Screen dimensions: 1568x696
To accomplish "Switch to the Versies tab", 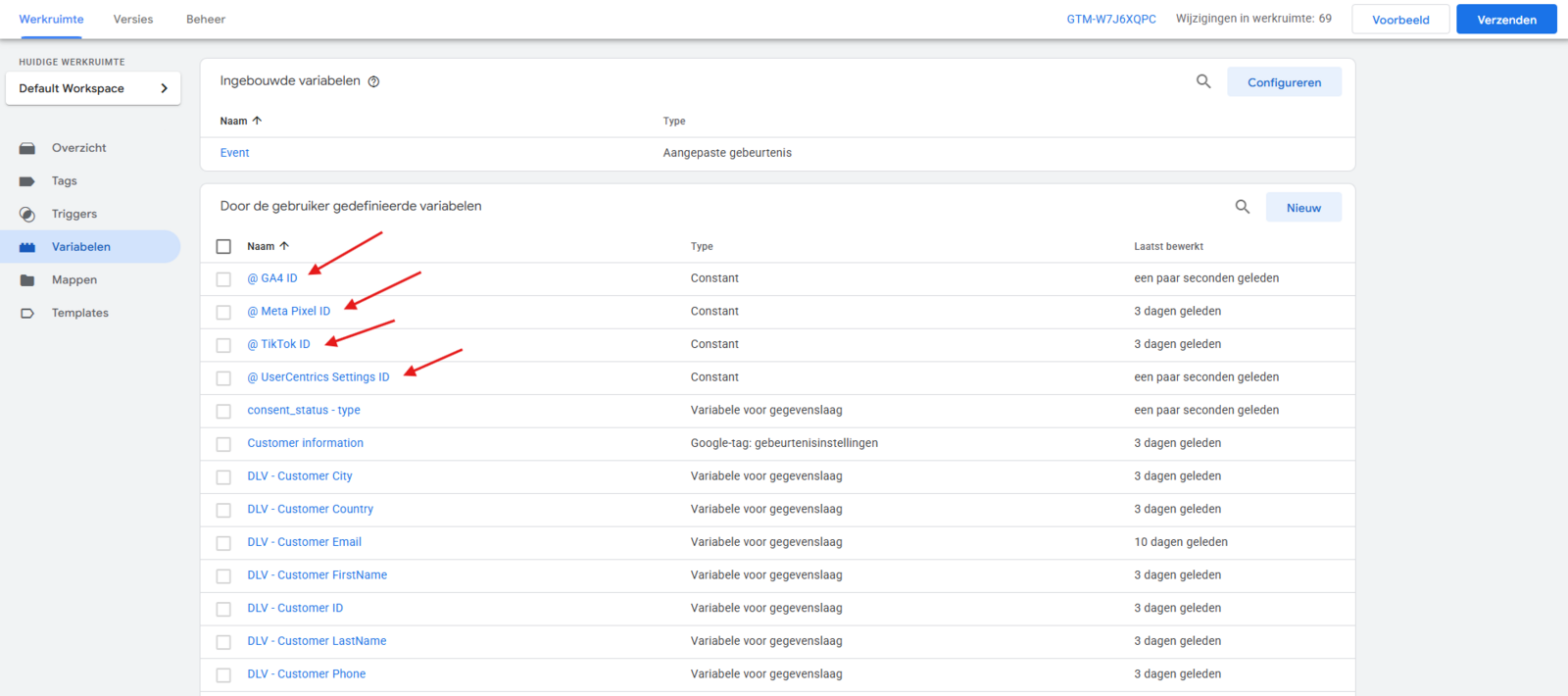I will 133,20.
